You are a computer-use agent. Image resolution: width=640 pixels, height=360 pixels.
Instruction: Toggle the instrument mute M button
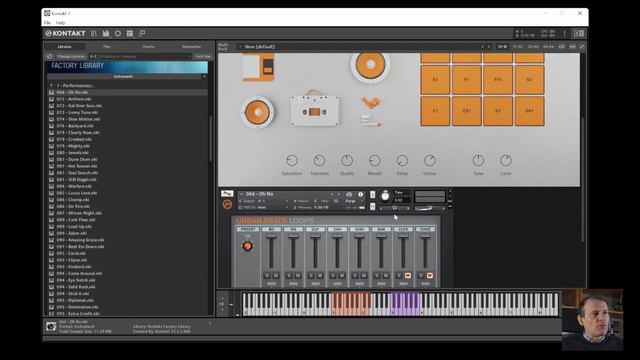click(372, 207)
